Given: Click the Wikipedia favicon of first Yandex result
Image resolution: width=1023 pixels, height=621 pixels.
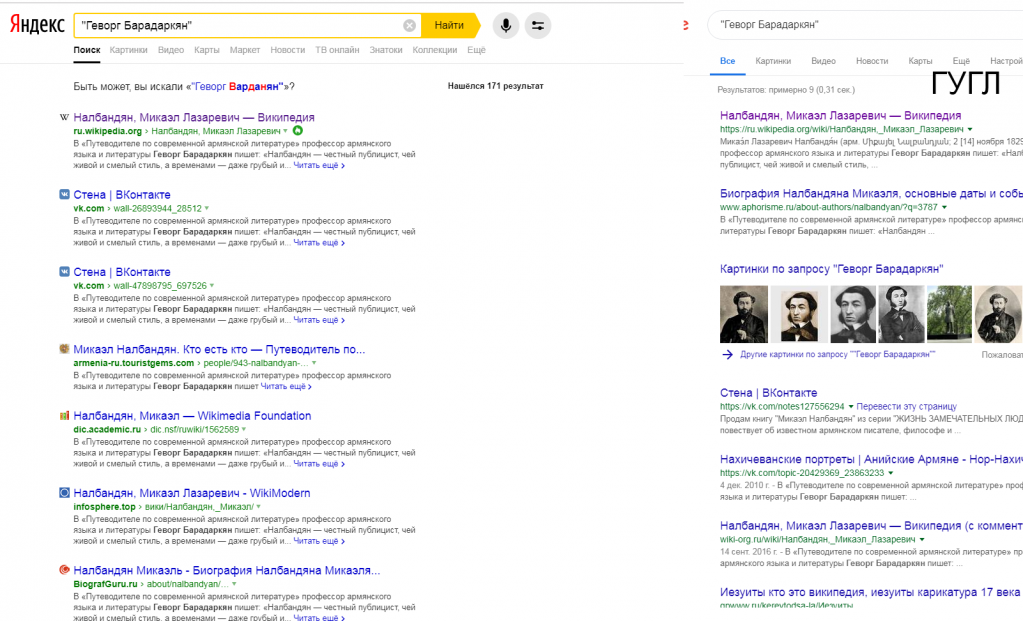Looking at the screenshot, I should coord(64,117).
